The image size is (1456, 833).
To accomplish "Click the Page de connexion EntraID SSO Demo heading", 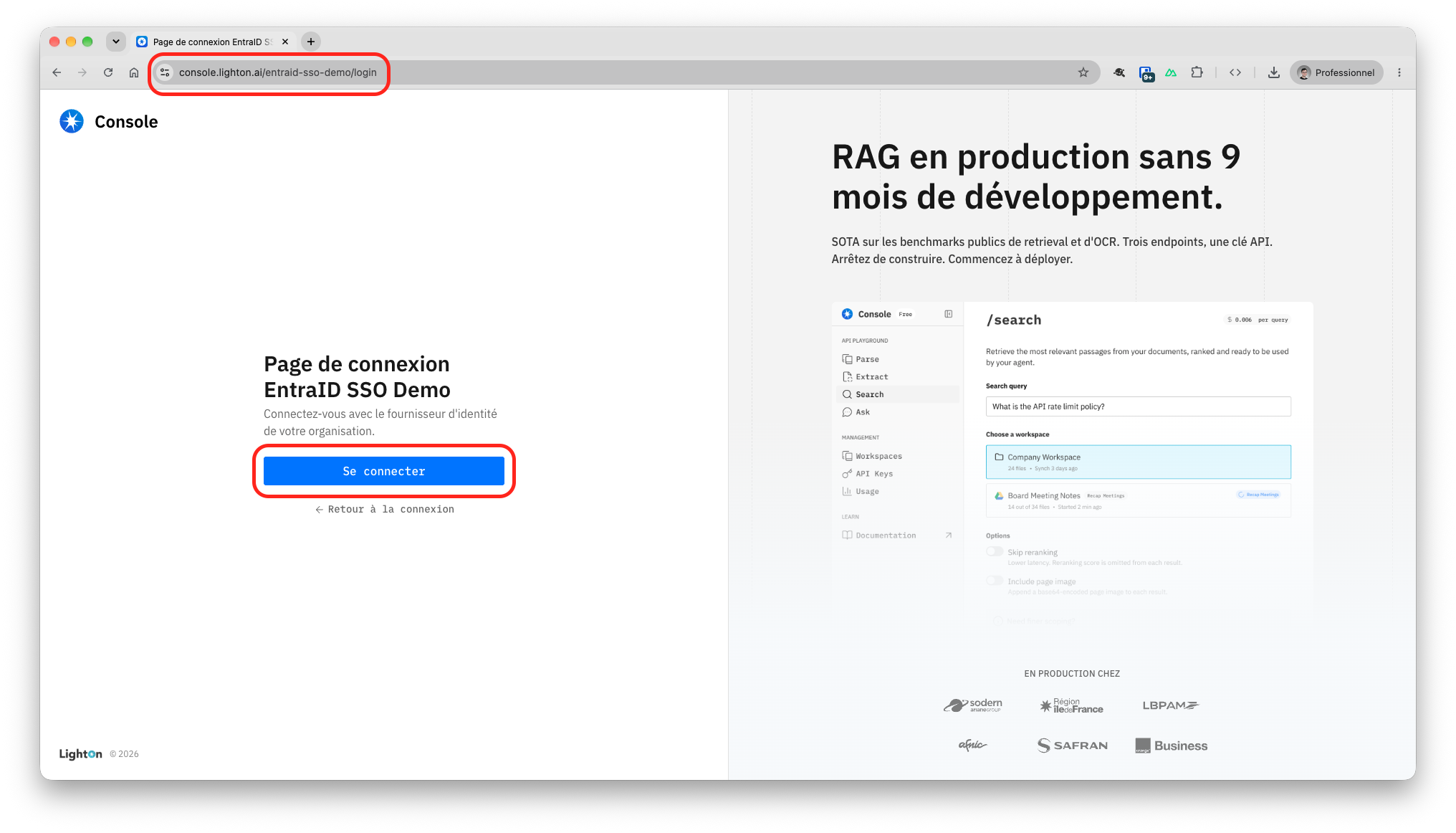I will click(357, 376).
